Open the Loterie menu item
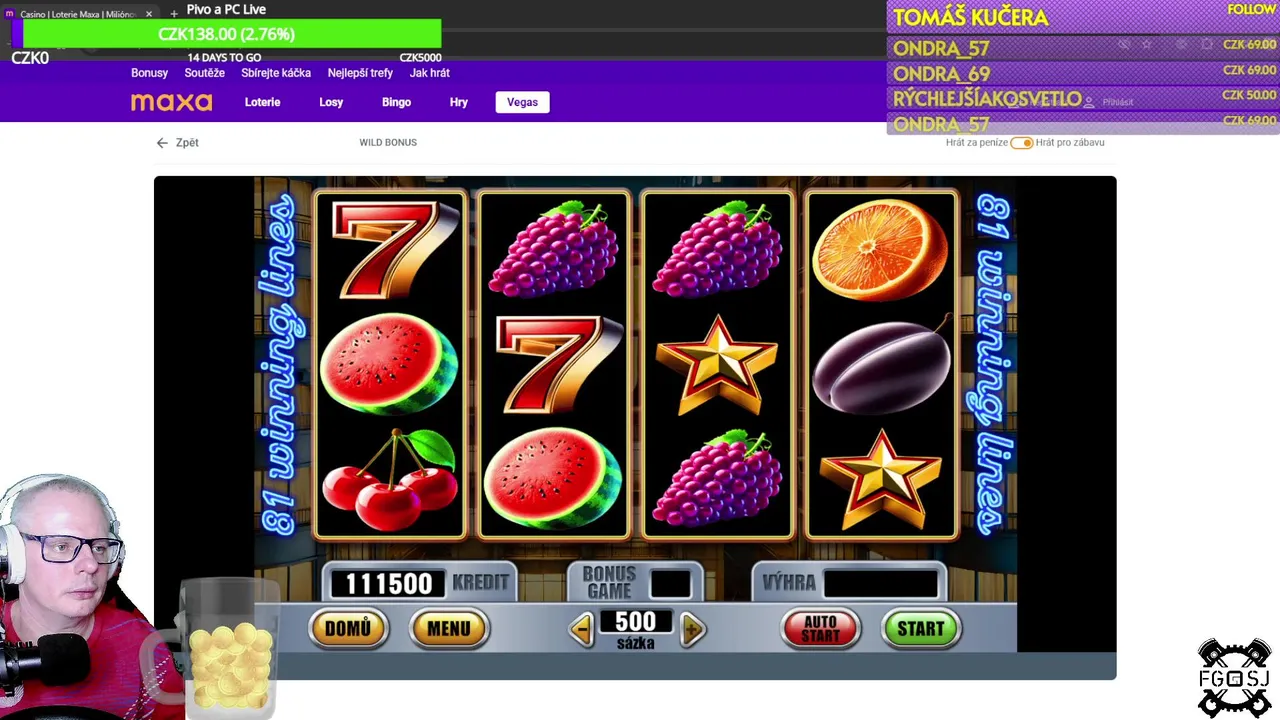The height and width of the screenshot is (720, 1280). tap(262, 102)
